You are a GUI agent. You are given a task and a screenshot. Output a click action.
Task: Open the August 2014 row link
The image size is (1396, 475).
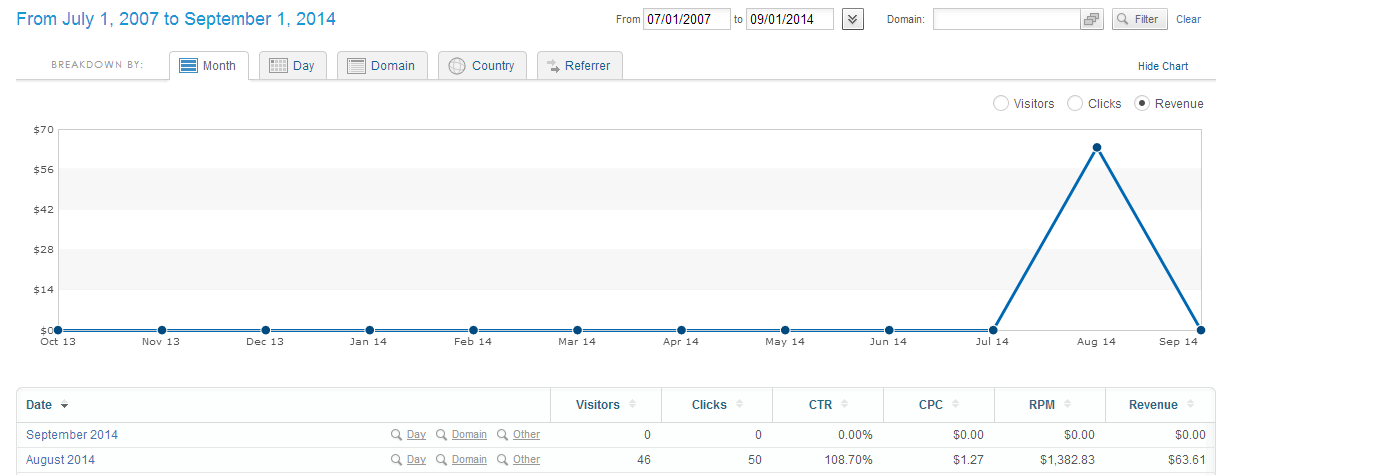click(x=60, y=460)
